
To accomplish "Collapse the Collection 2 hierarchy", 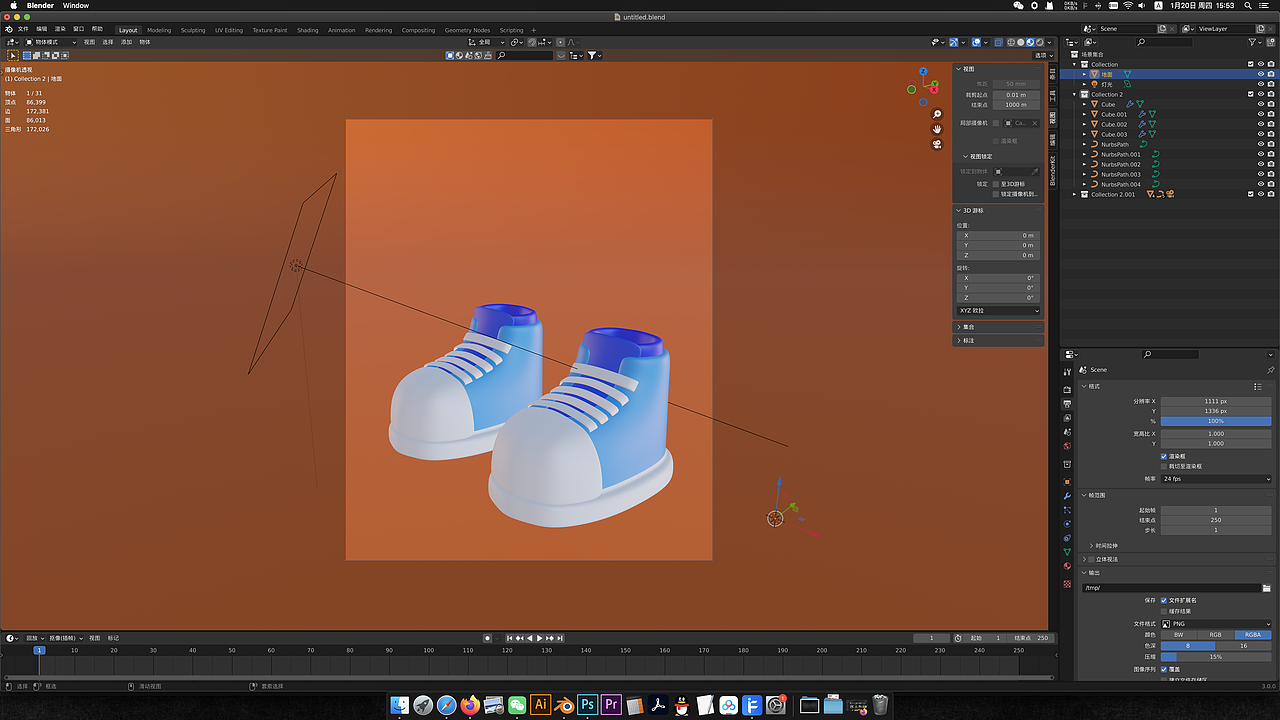I will point(1074,95).
